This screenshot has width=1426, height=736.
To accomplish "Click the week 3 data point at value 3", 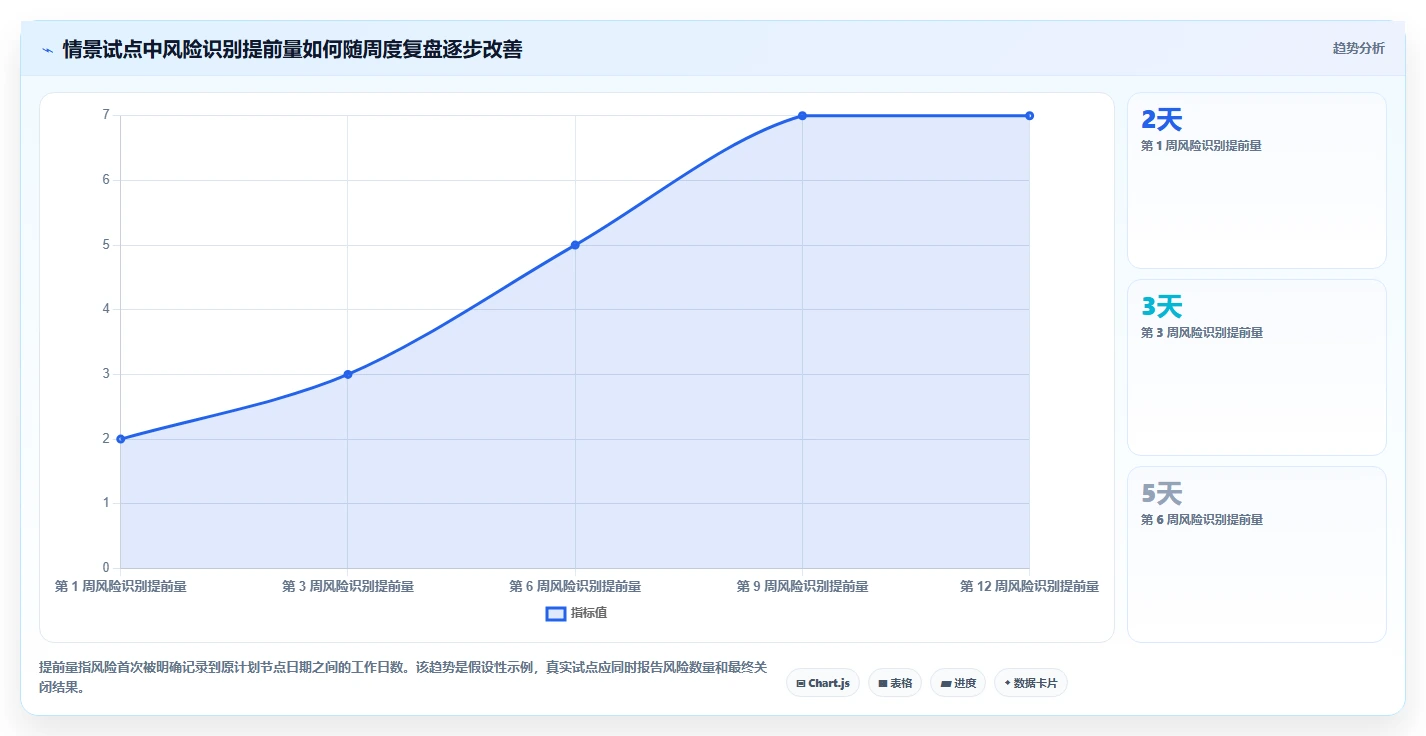I will click(x=348, y=374).
